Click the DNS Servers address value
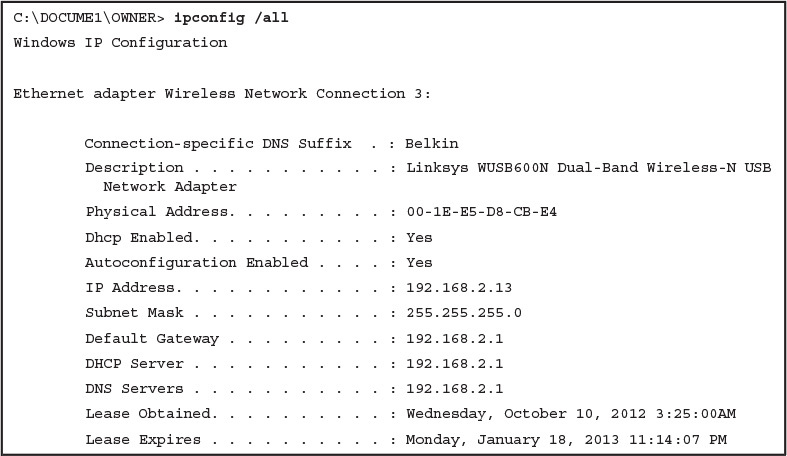 tap(454, 388)
